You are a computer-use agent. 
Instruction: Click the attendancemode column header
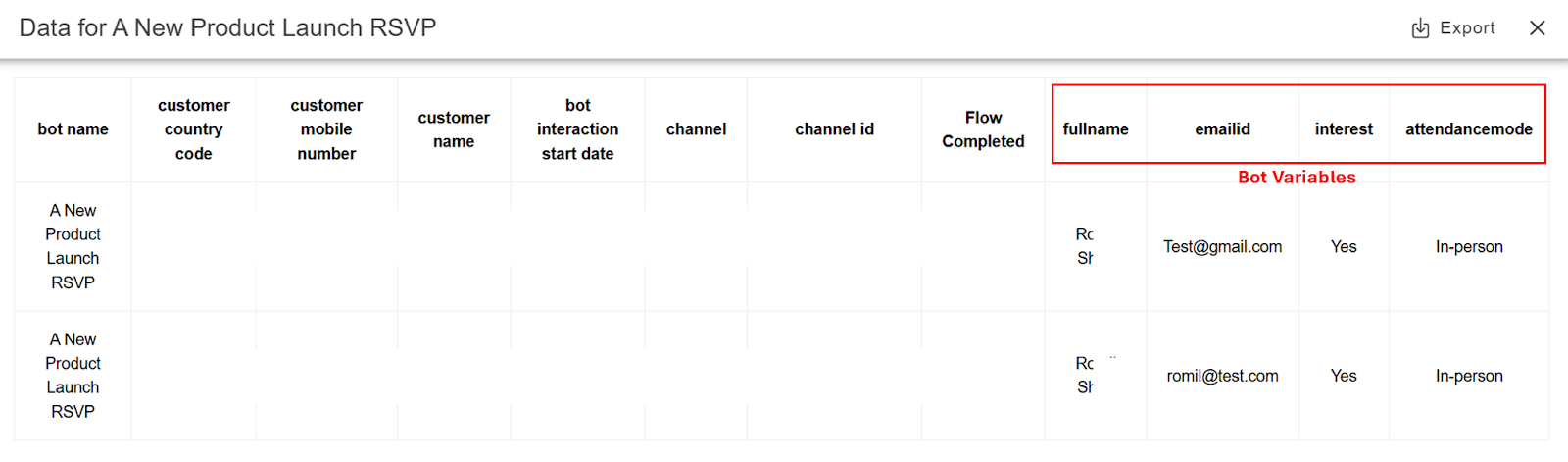click(1469, 129)
